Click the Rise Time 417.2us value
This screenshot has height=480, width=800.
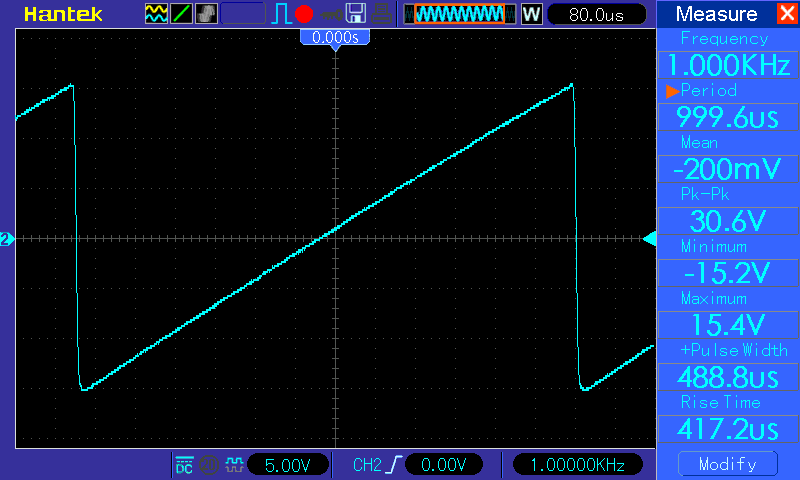pos(728,429)
